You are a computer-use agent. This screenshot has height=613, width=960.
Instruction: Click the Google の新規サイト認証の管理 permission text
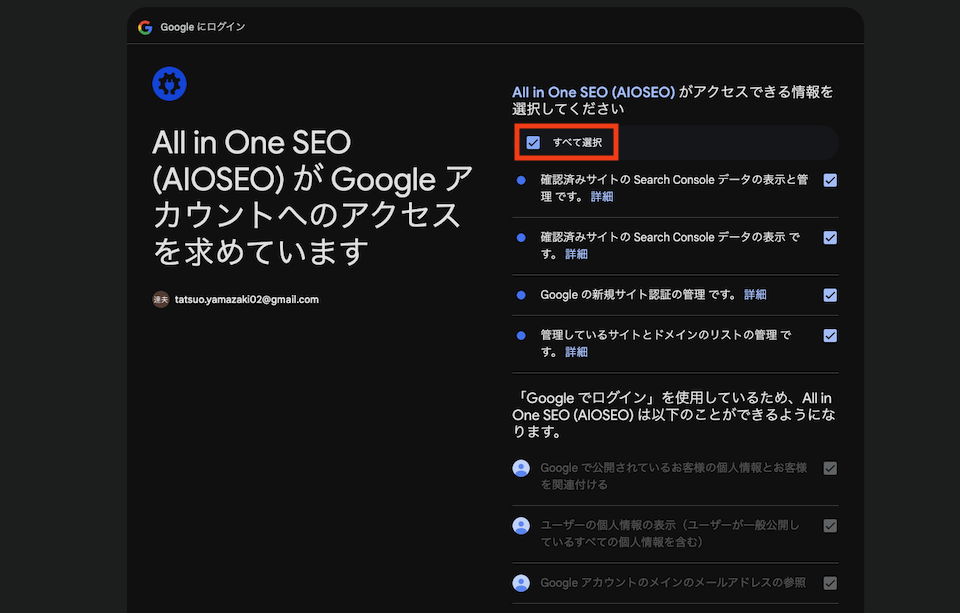639,295
